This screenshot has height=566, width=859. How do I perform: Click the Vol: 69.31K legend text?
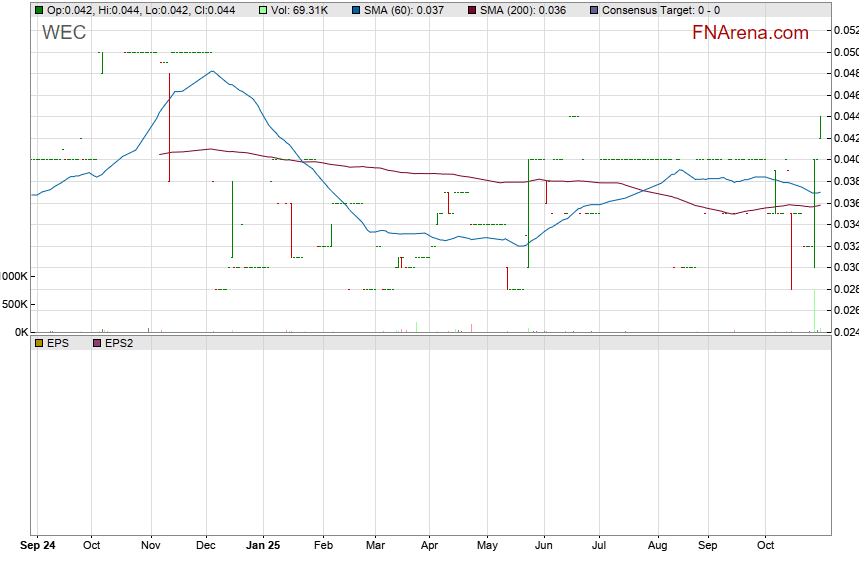click(x=300, y=10)
